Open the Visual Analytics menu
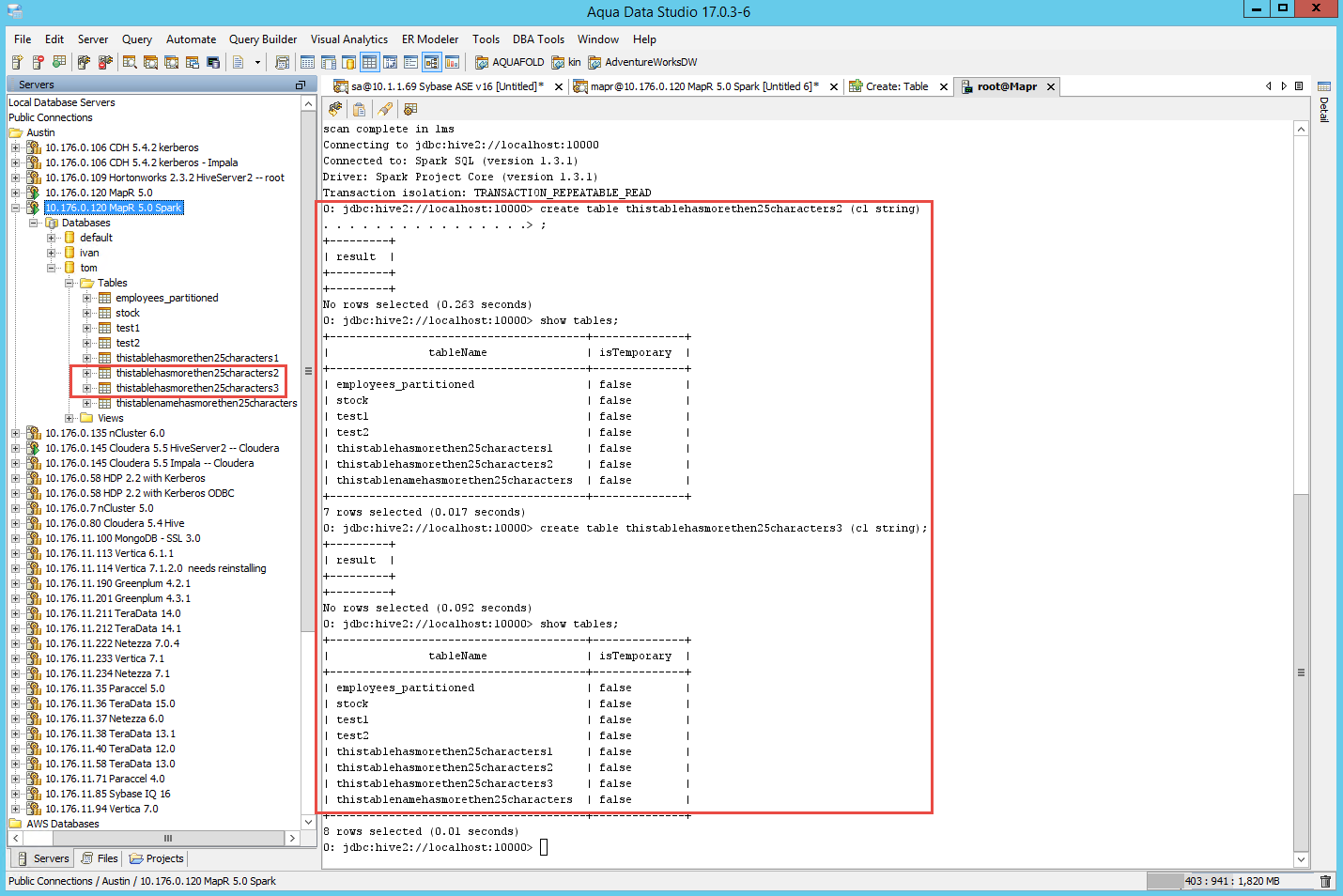This screenshot has height=896, width=1343. coord(349,39)
